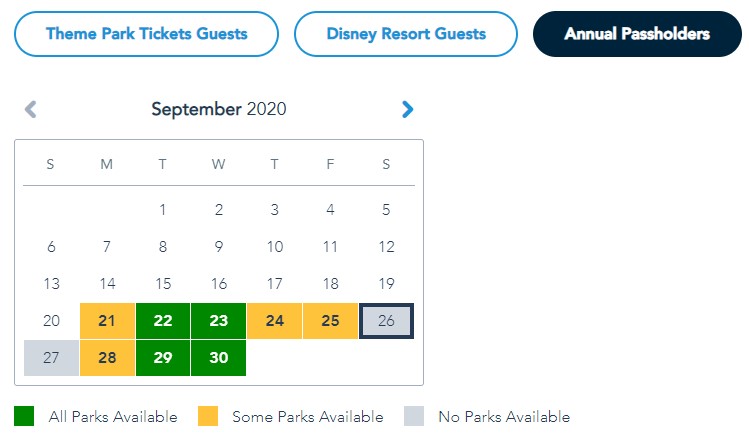Choose September 28 yellow date
The width and height of the screenshot is (749, 445).
tap(107, 358)
